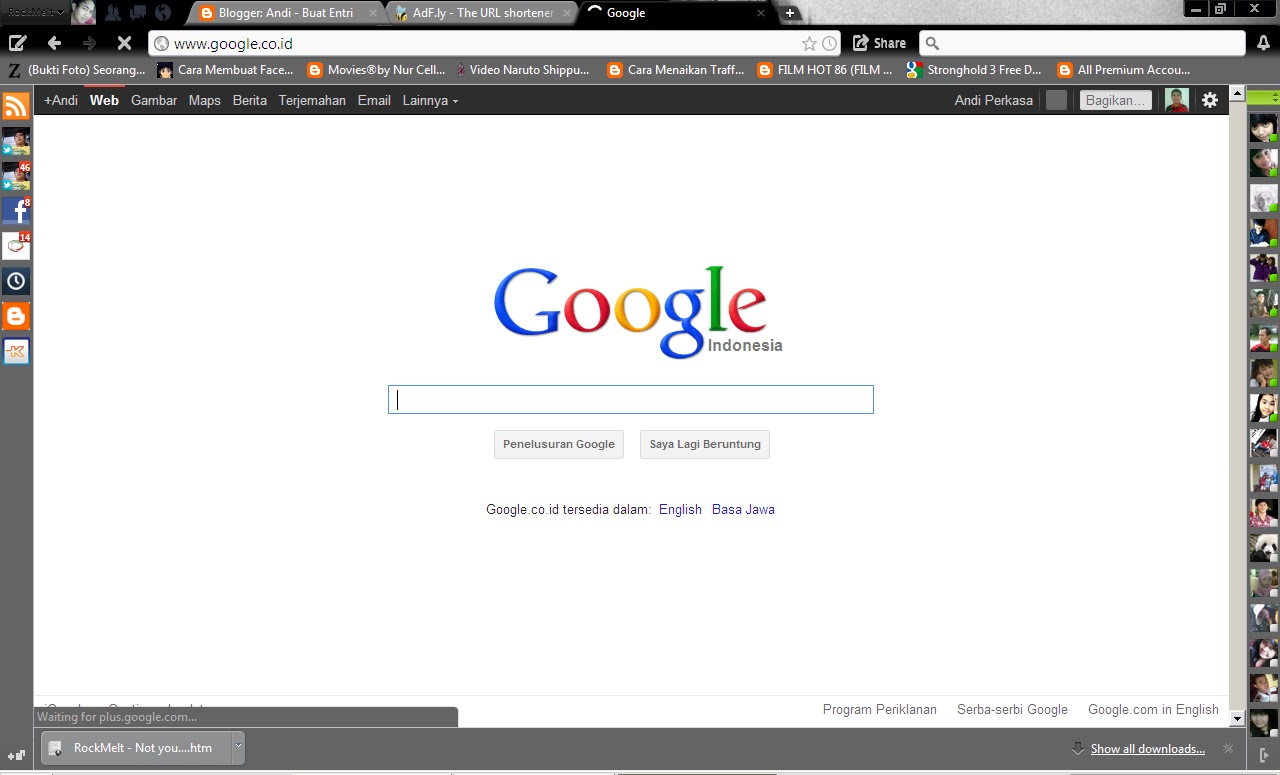Click the friends icon in the title bar

point(113,13)
